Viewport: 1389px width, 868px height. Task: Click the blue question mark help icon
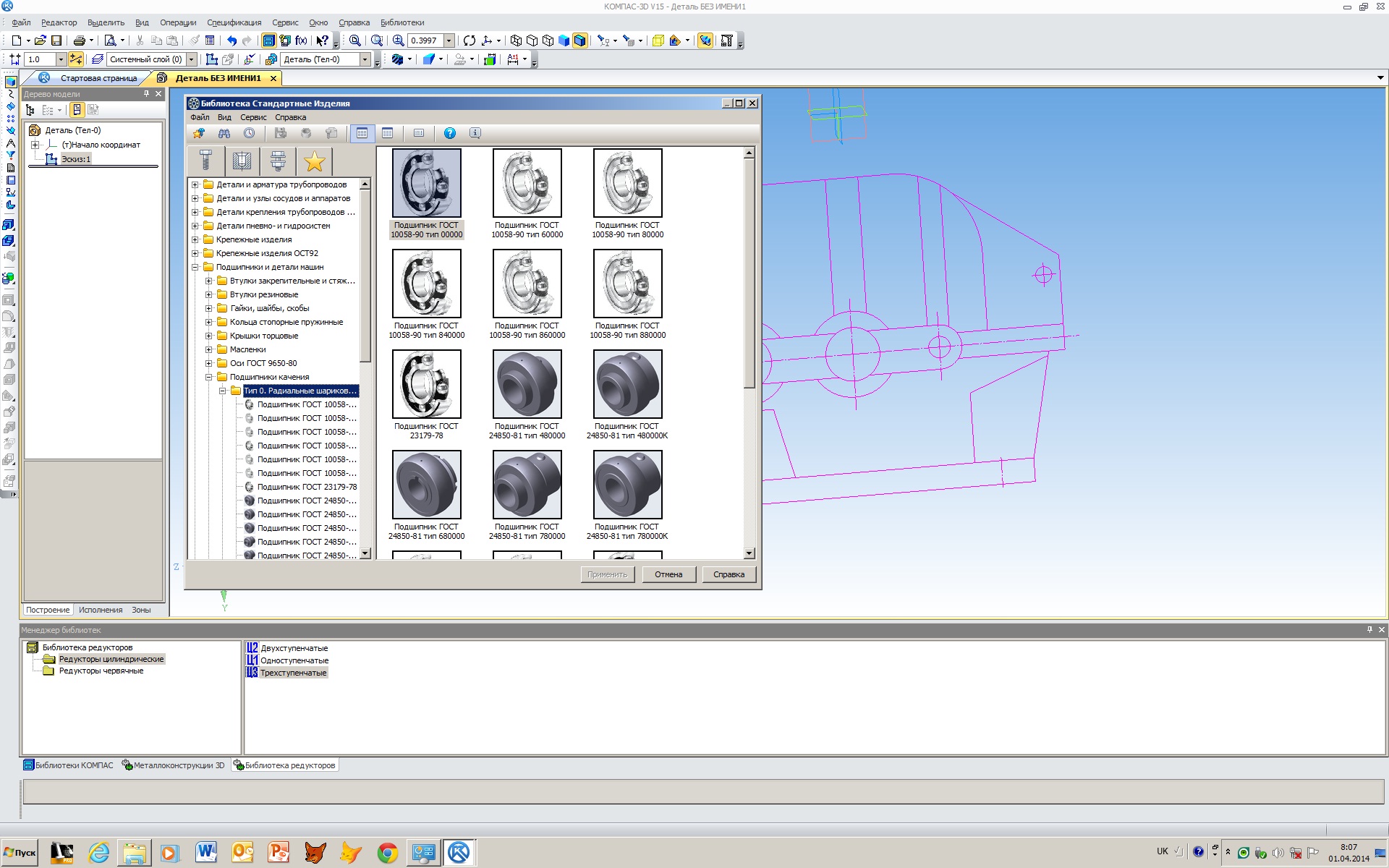coord(449,133)
